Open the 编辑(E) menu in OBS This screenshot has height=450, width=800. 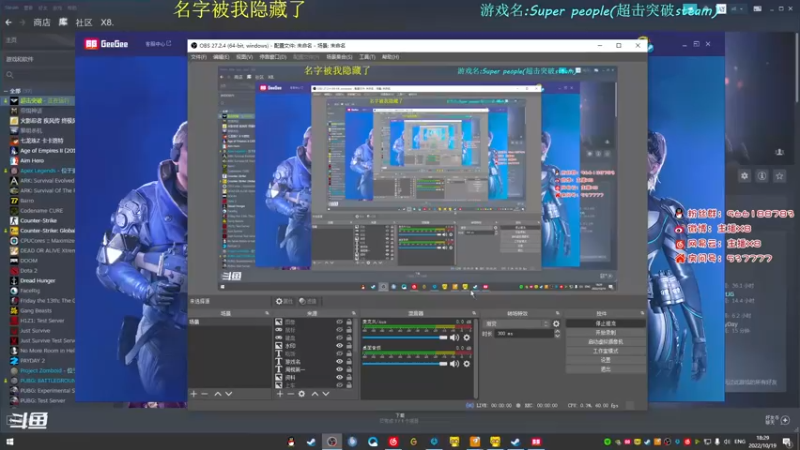[221, 57]
